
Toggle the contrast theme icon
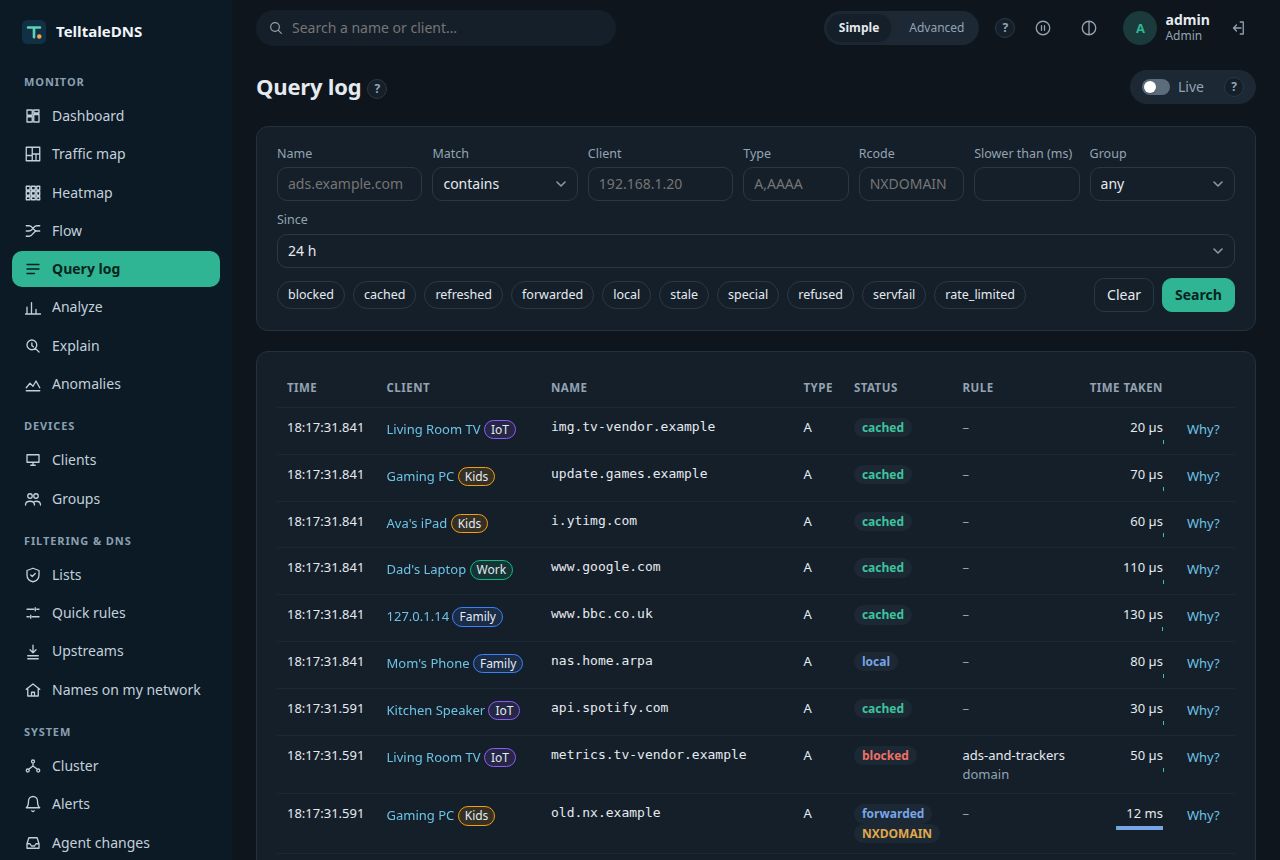[x=1089, y=28]
